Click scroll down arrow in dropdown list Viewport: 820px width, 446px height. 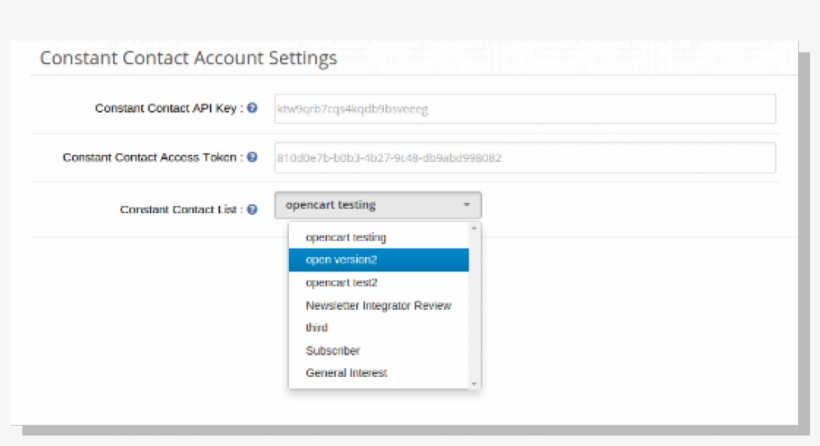click(475, 382)
